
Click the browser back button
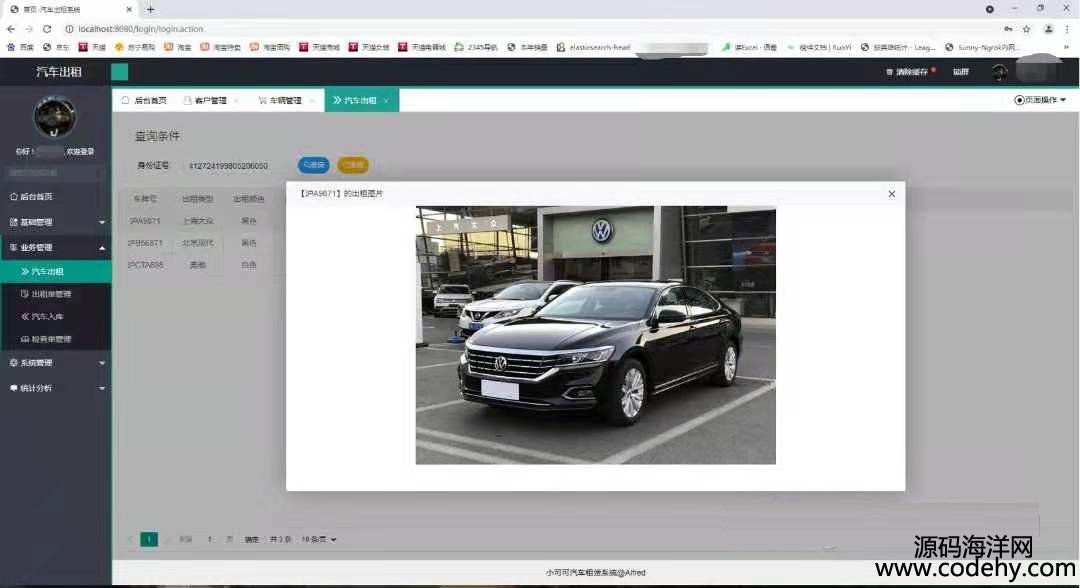[x=10, y=29]
